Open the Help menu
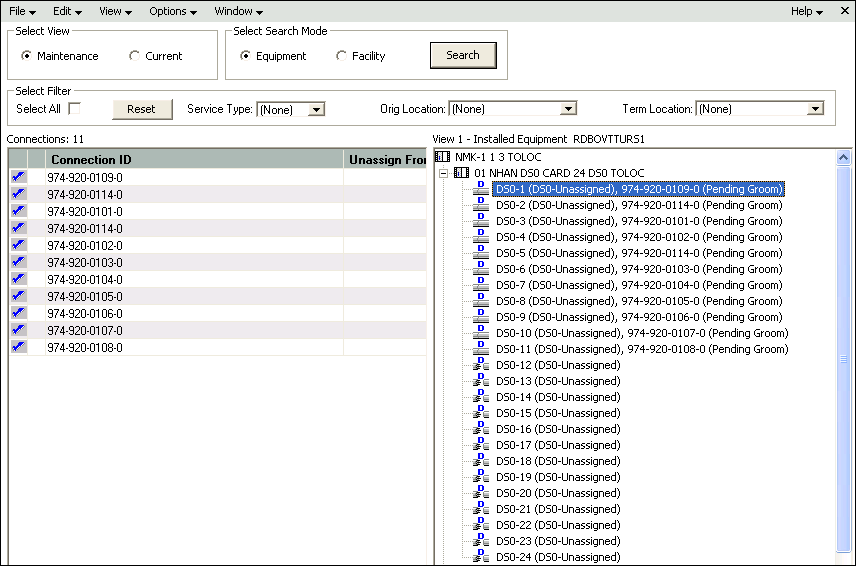The image size is (856, 566). pos(806,11)
